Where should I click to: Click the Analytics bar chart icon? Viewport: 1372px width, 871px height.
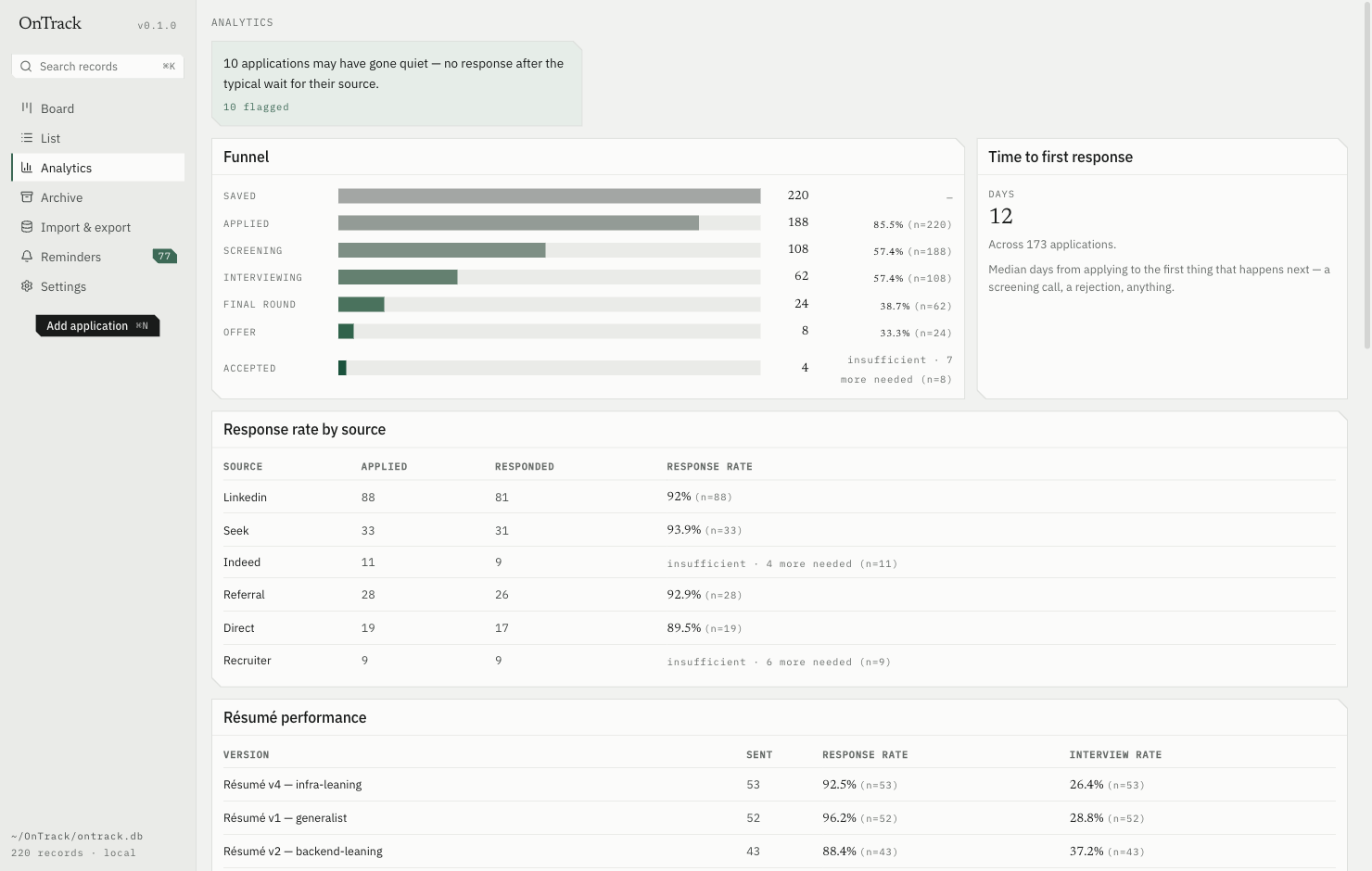(27, 168)
